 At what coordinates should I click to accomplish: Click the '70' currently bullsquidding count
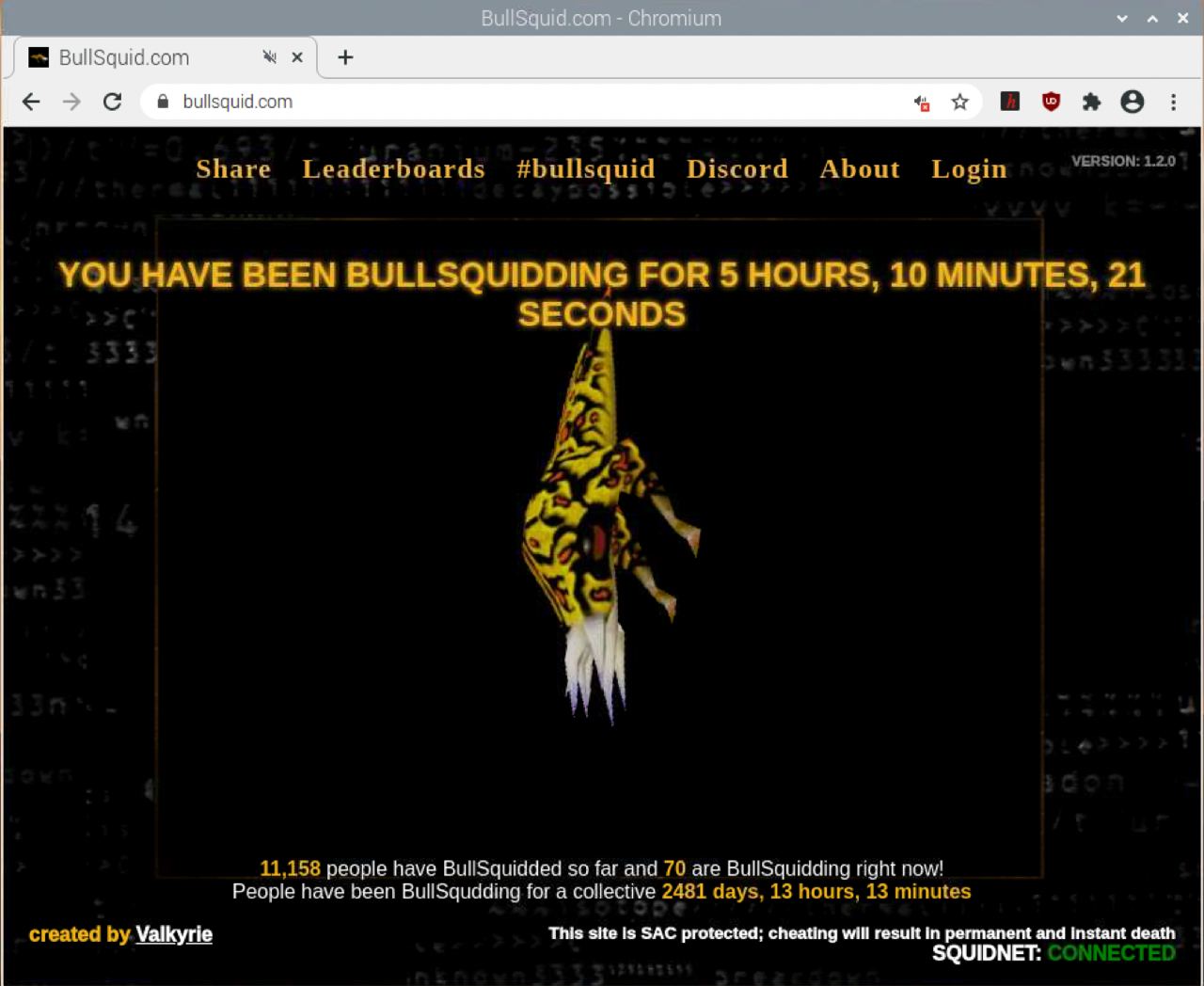(x=674, y=868)
